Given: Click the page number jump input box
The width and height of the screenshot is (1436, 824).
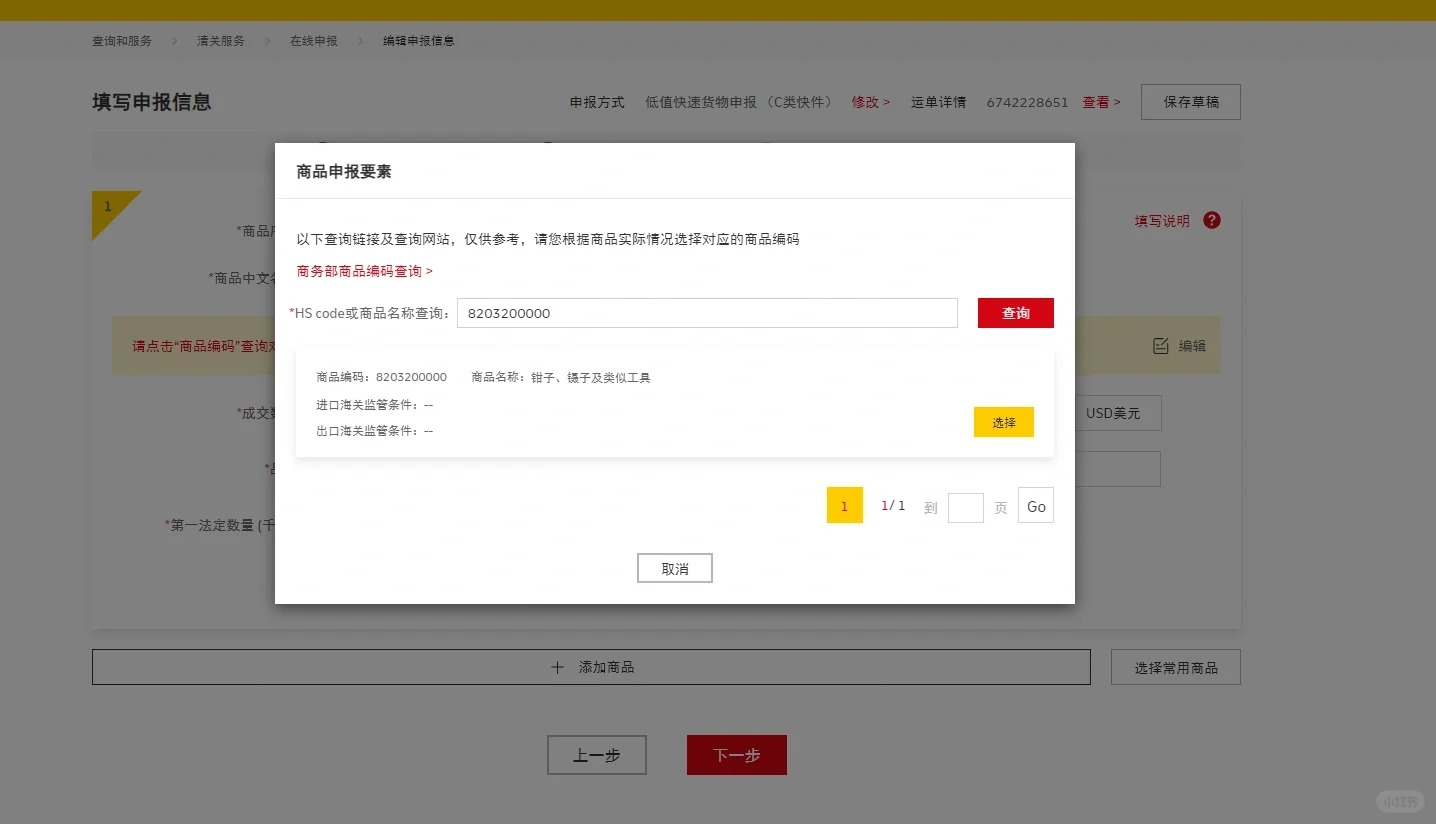Looking at the screenshot, I should pyautogui.click(x=965, y=507).
